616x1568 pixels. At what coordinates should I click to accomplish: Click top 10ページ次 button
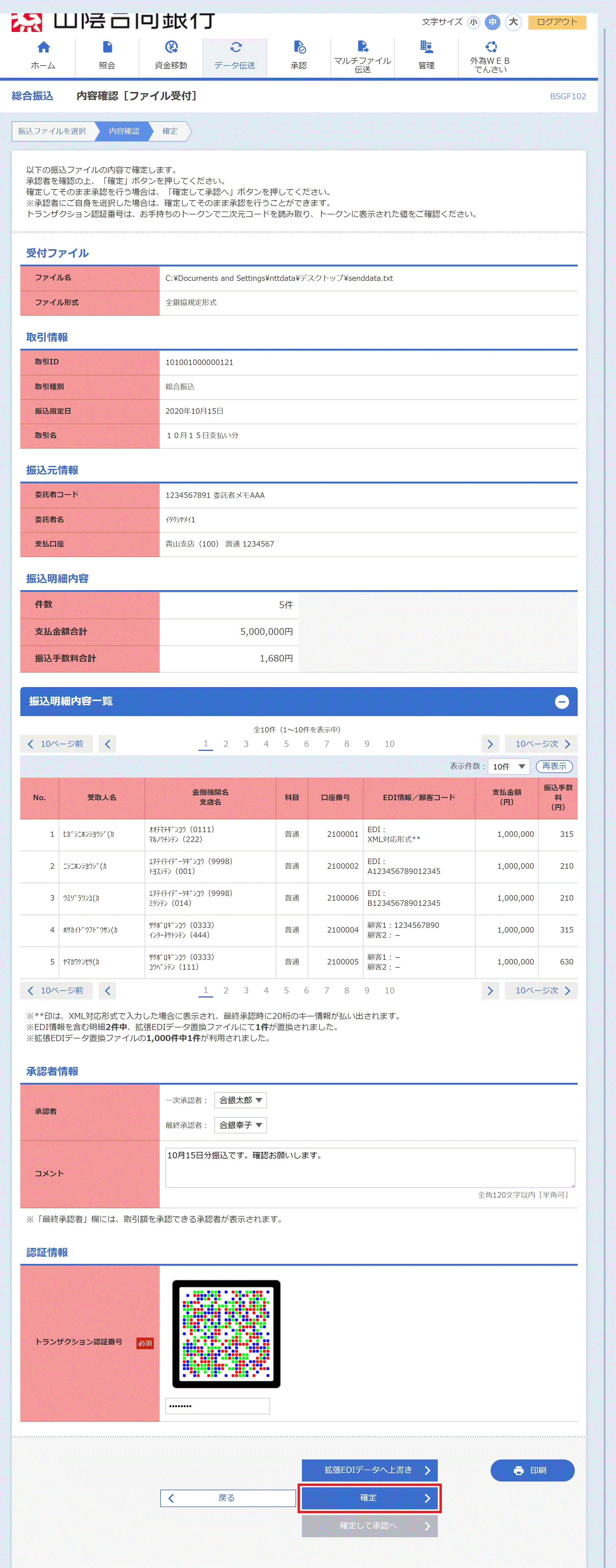(x=542, y=744)
